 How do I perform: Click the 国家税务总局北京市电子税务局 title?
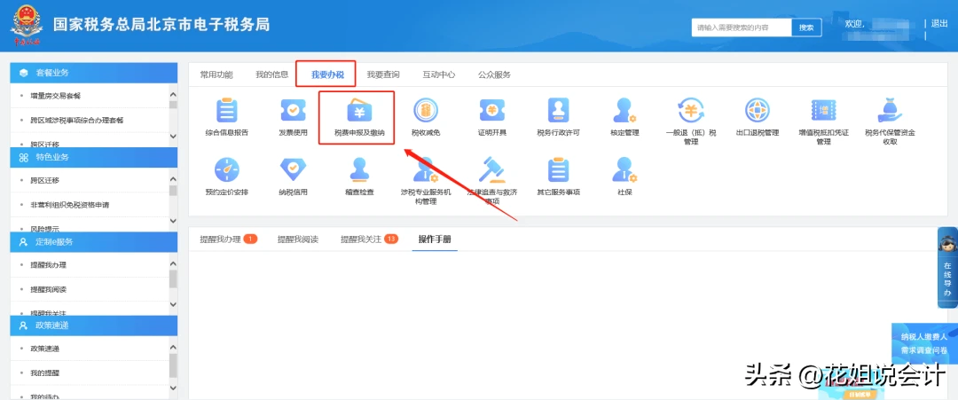coord(161,25)
